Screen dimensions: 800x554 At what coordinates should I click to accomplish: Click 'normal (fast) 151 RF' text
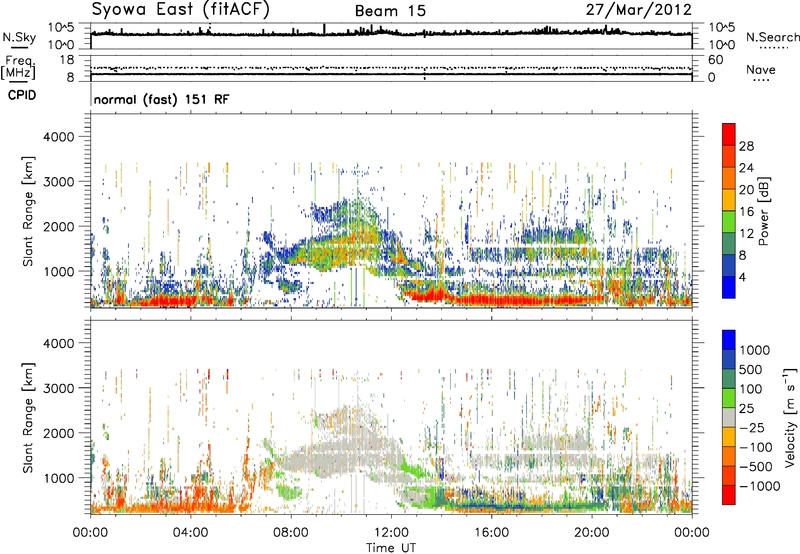[161, 99]
